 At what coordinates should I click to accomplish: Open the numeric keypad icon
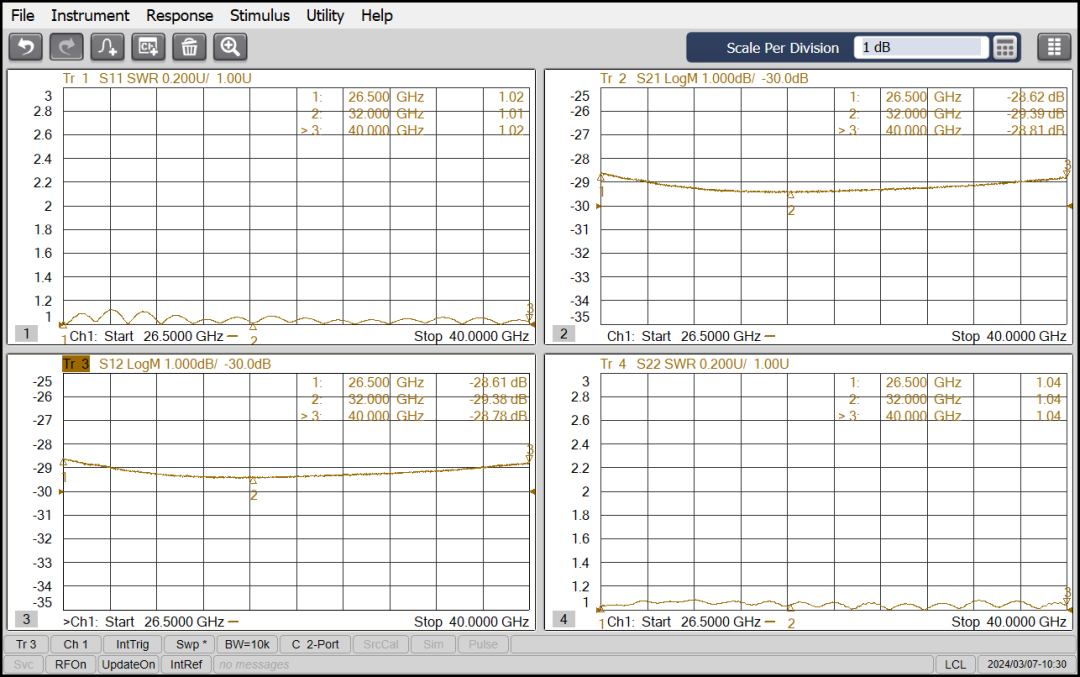click(x=1005, y=48)
